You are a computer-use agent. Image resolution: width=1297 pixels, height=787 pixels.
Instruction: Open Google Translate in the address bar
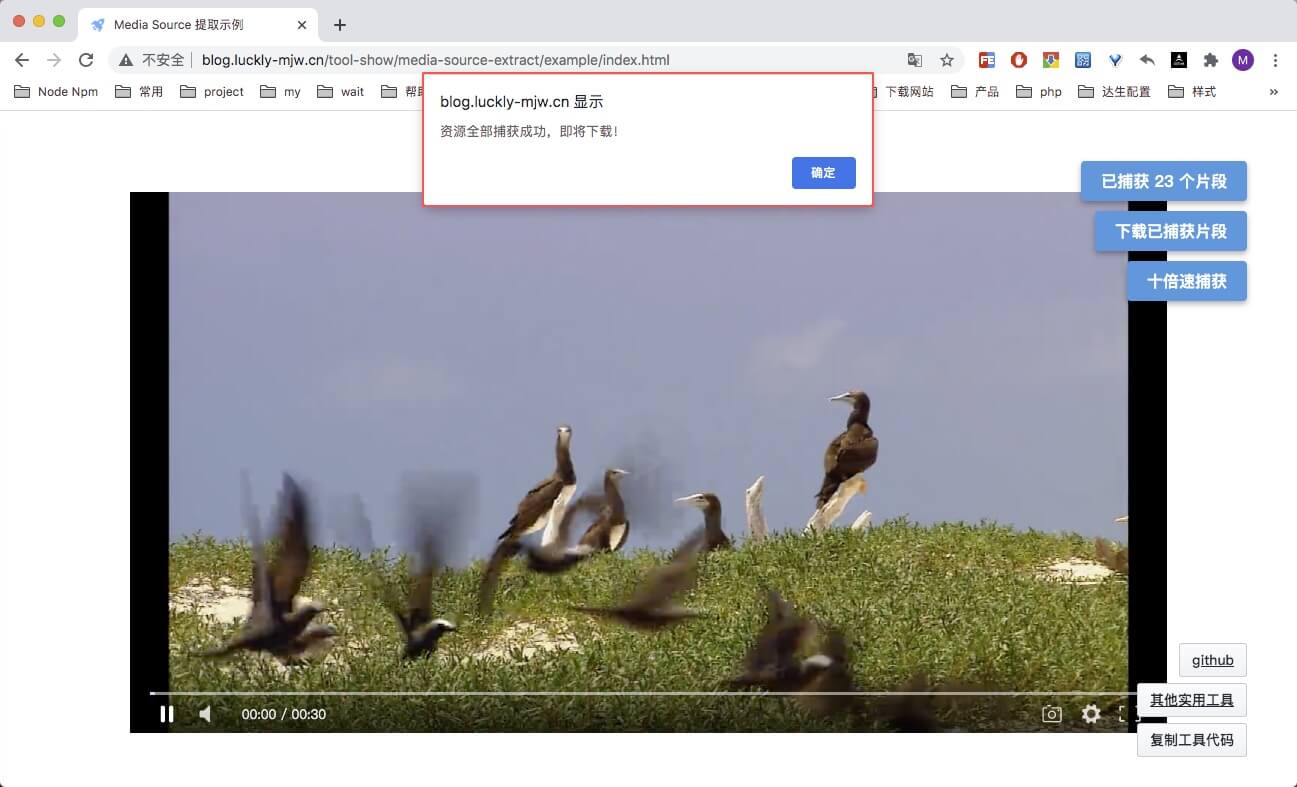(913, 60)
